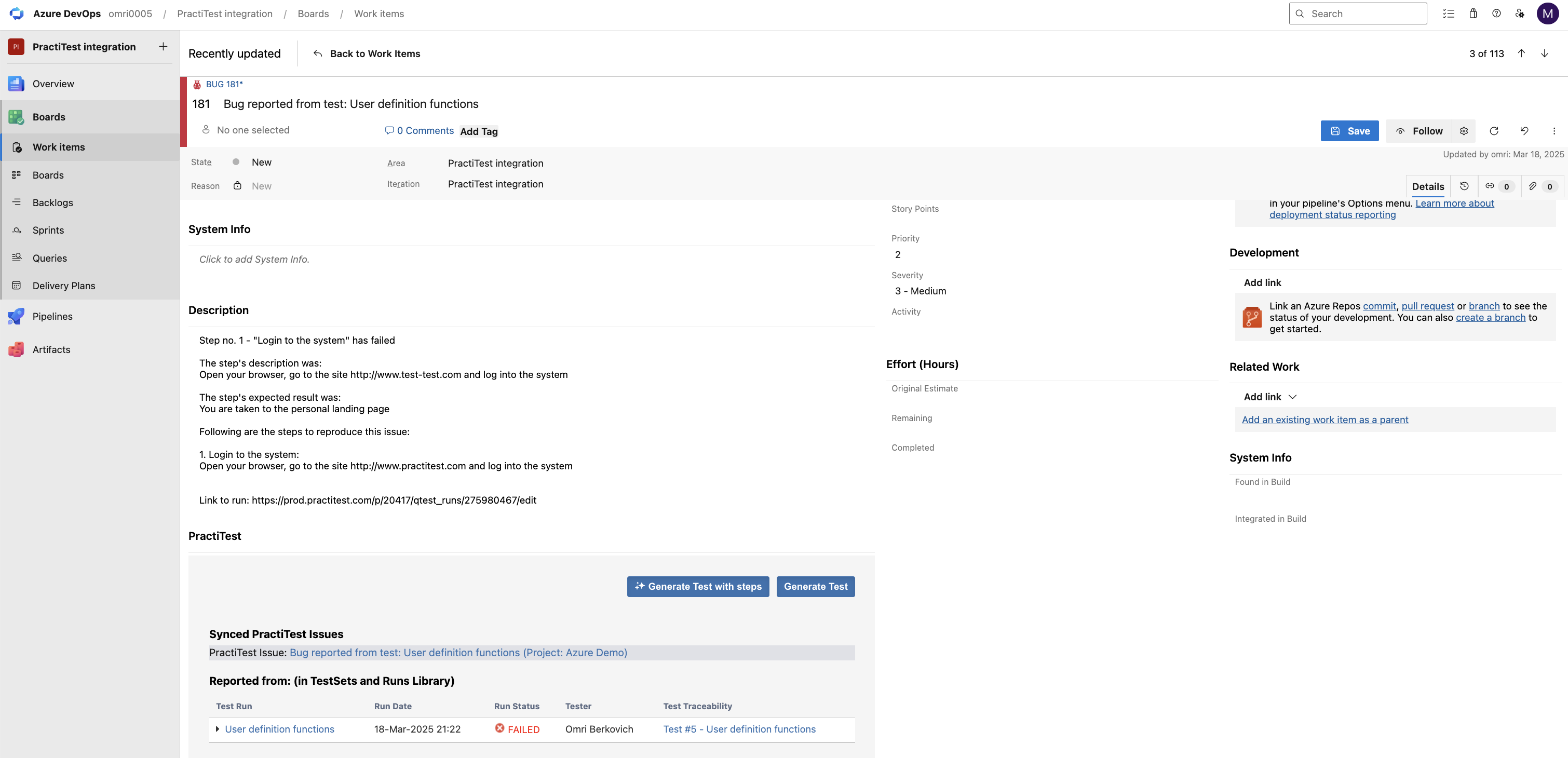
Task: Open the User definition functions test run link
Action: pyautogui.click(x=279, y=729)
